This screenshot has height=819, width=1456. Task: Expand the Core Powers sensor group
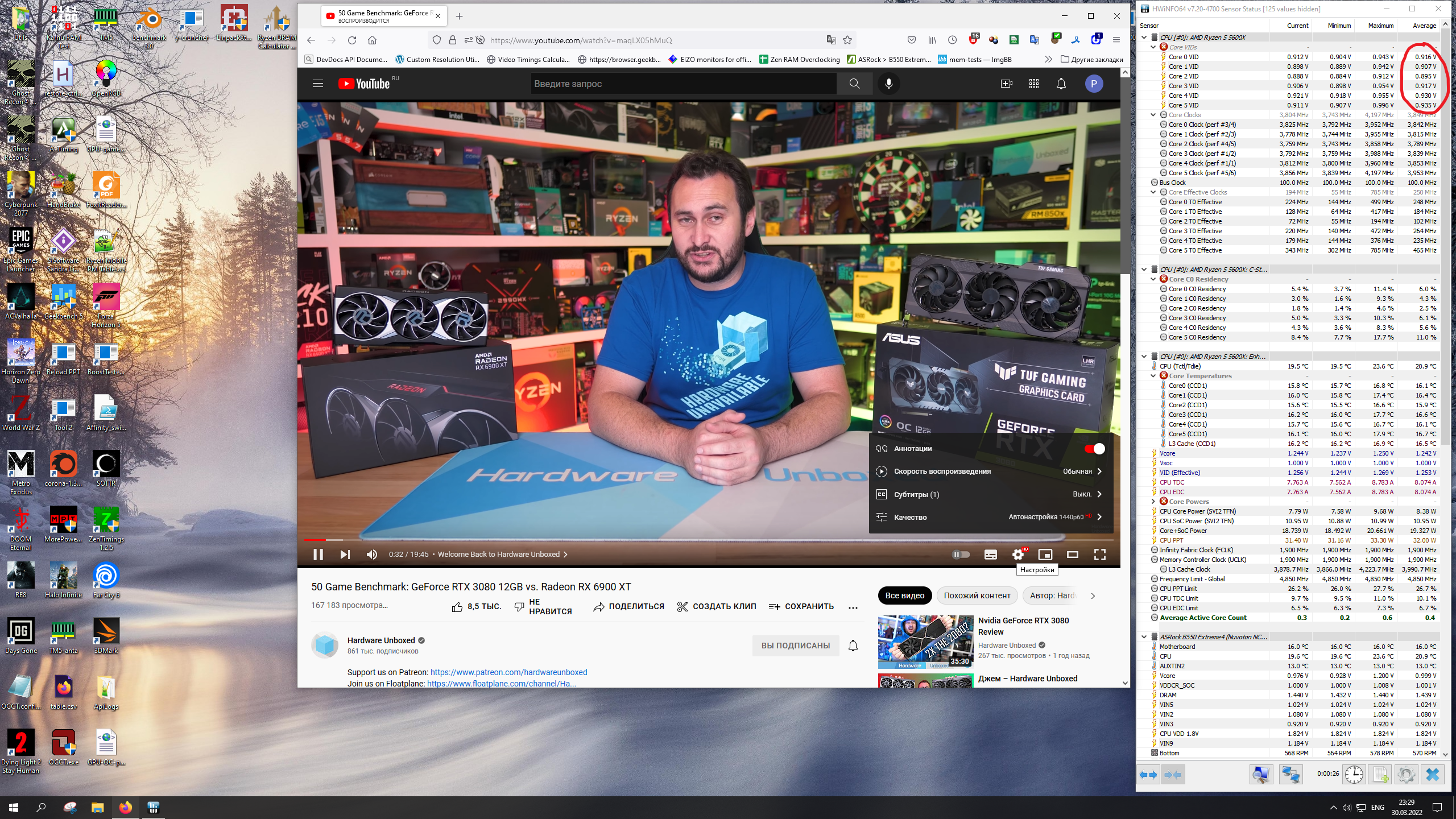(1153, 502)
